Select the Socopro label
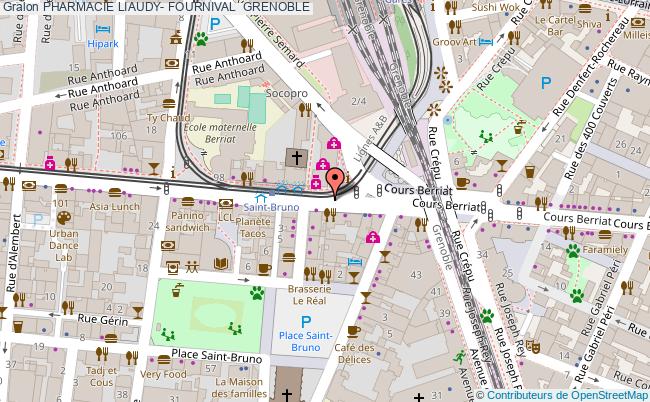This screenshot has height=402, width=650. click(x=287, y=94)
